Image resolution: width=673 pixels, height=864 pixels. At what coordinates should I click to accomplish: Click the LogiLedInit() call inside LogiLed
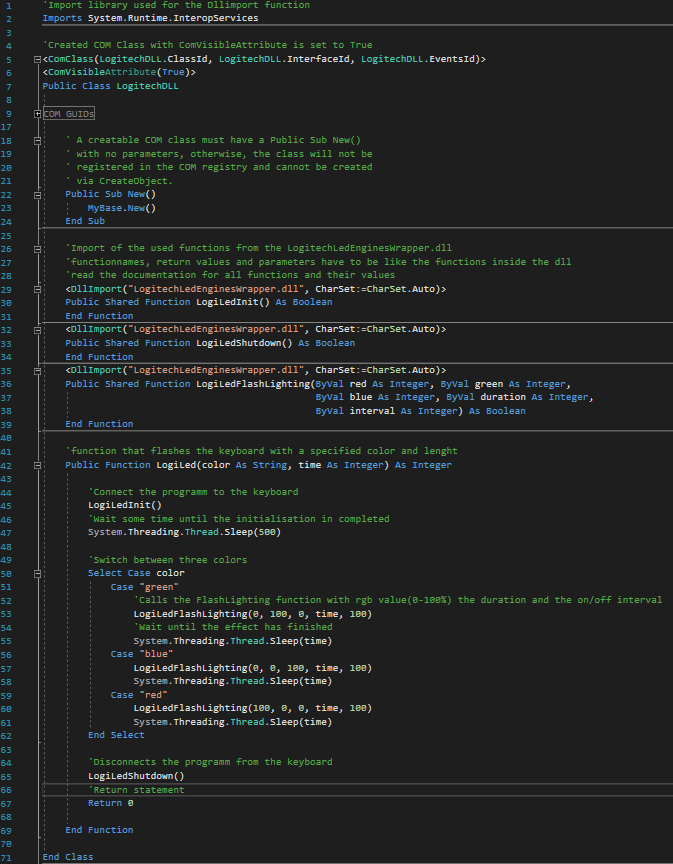coord(125,505)
